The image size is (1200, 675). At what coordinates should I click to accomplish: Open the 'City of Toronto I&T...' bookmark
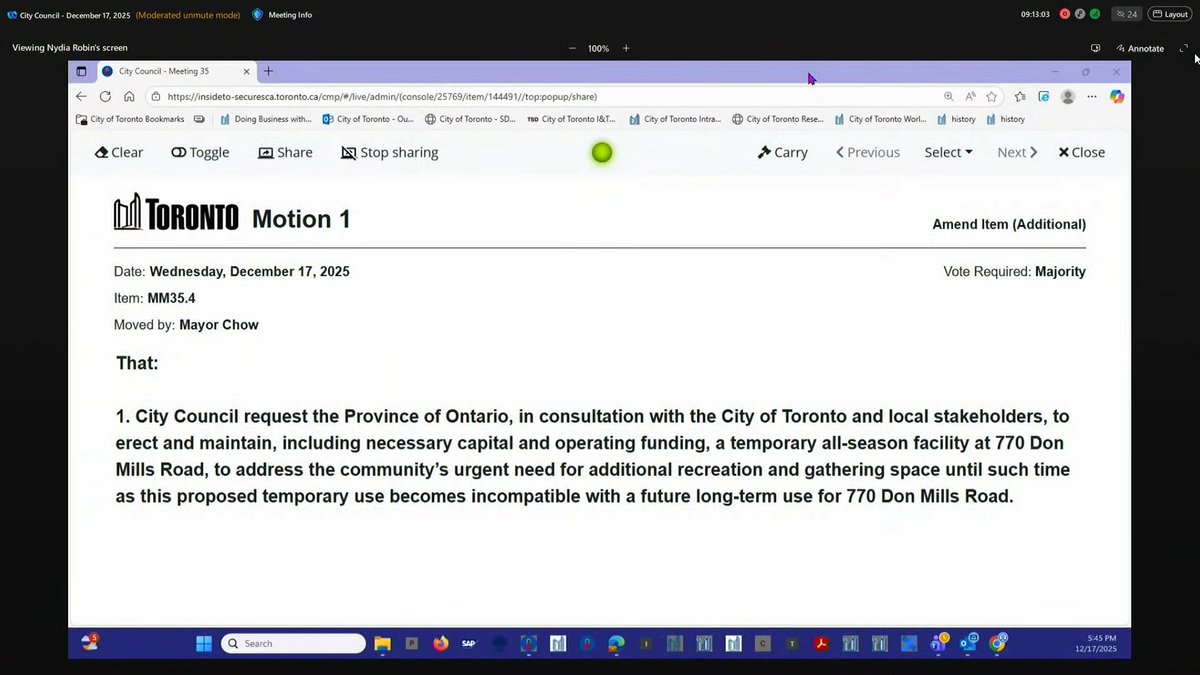(x=573, y=119)
